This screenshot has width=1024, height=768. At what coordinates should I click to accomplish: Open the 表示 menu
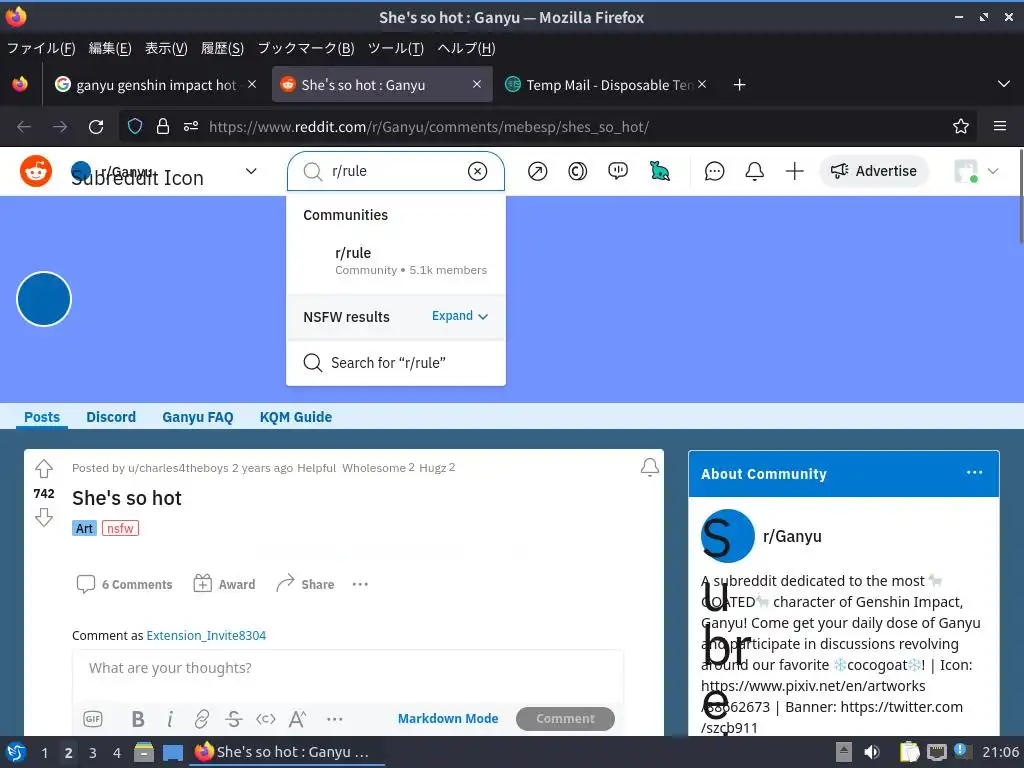(166, 48)
